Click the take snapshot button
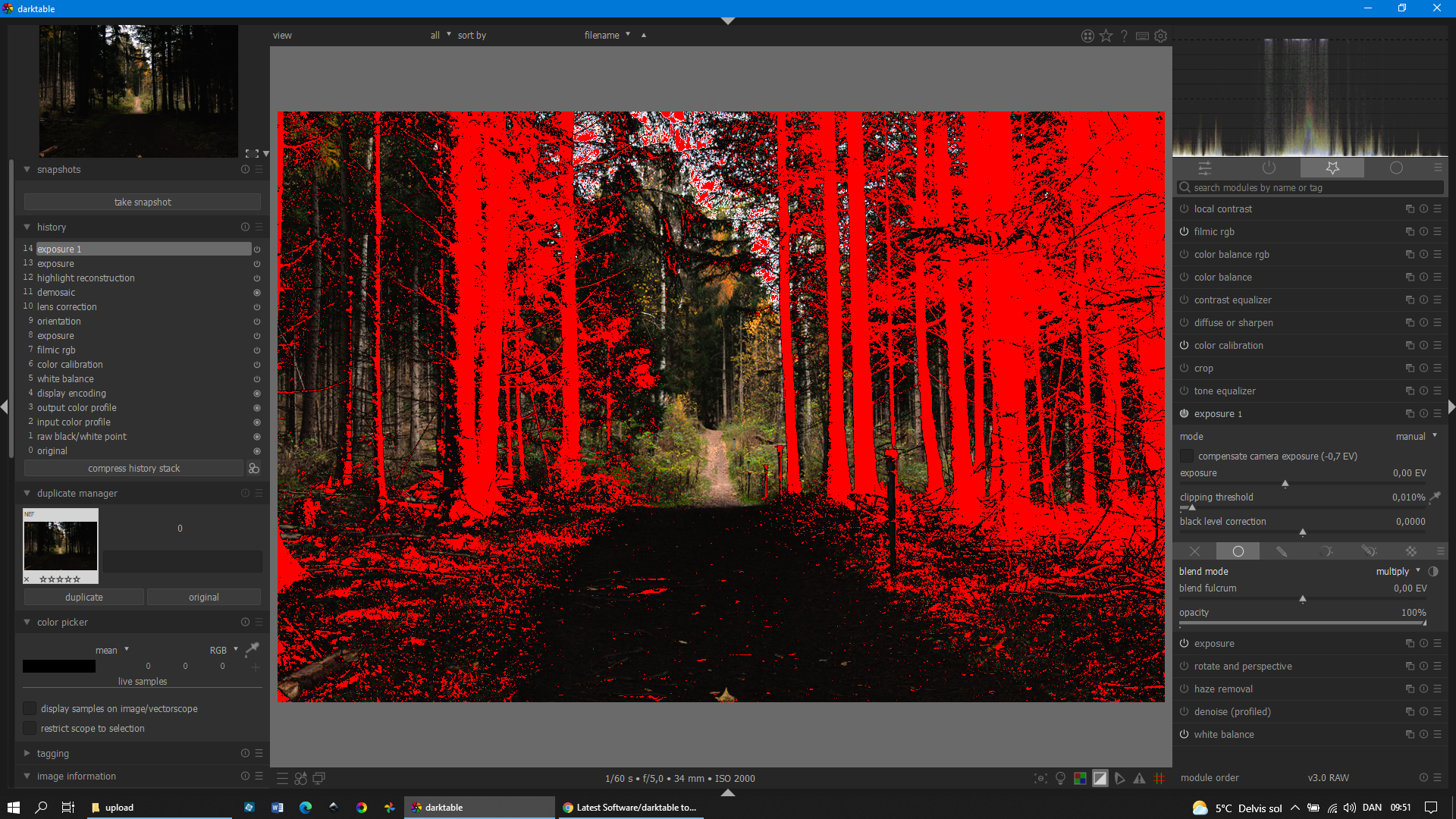The height and width of the screenshot is (819, 1456). [x=143, y=202]
